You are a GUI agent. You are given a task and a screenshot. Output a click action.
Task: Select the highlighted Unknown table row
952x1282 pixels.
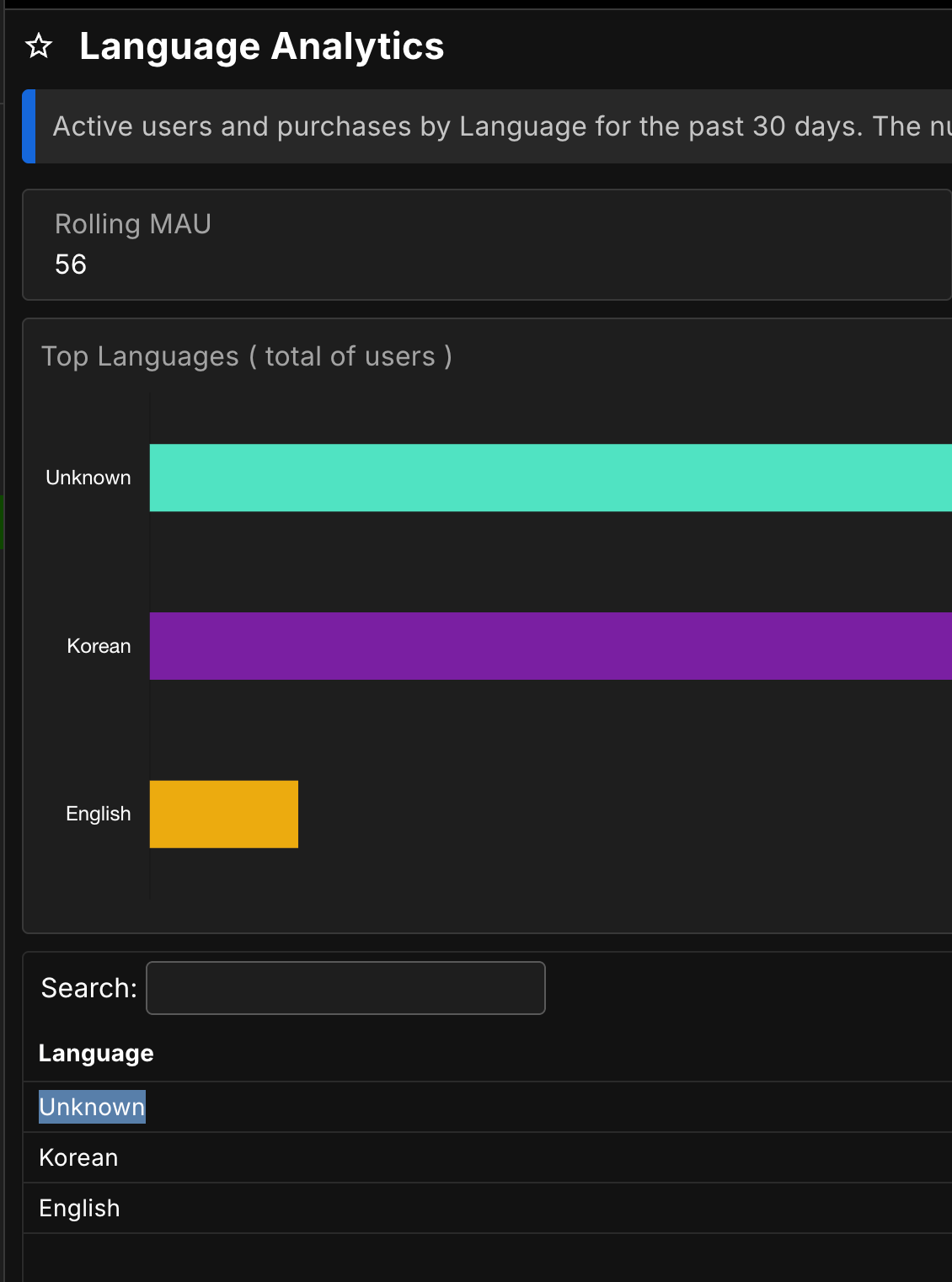click(x=92, y=1107)
